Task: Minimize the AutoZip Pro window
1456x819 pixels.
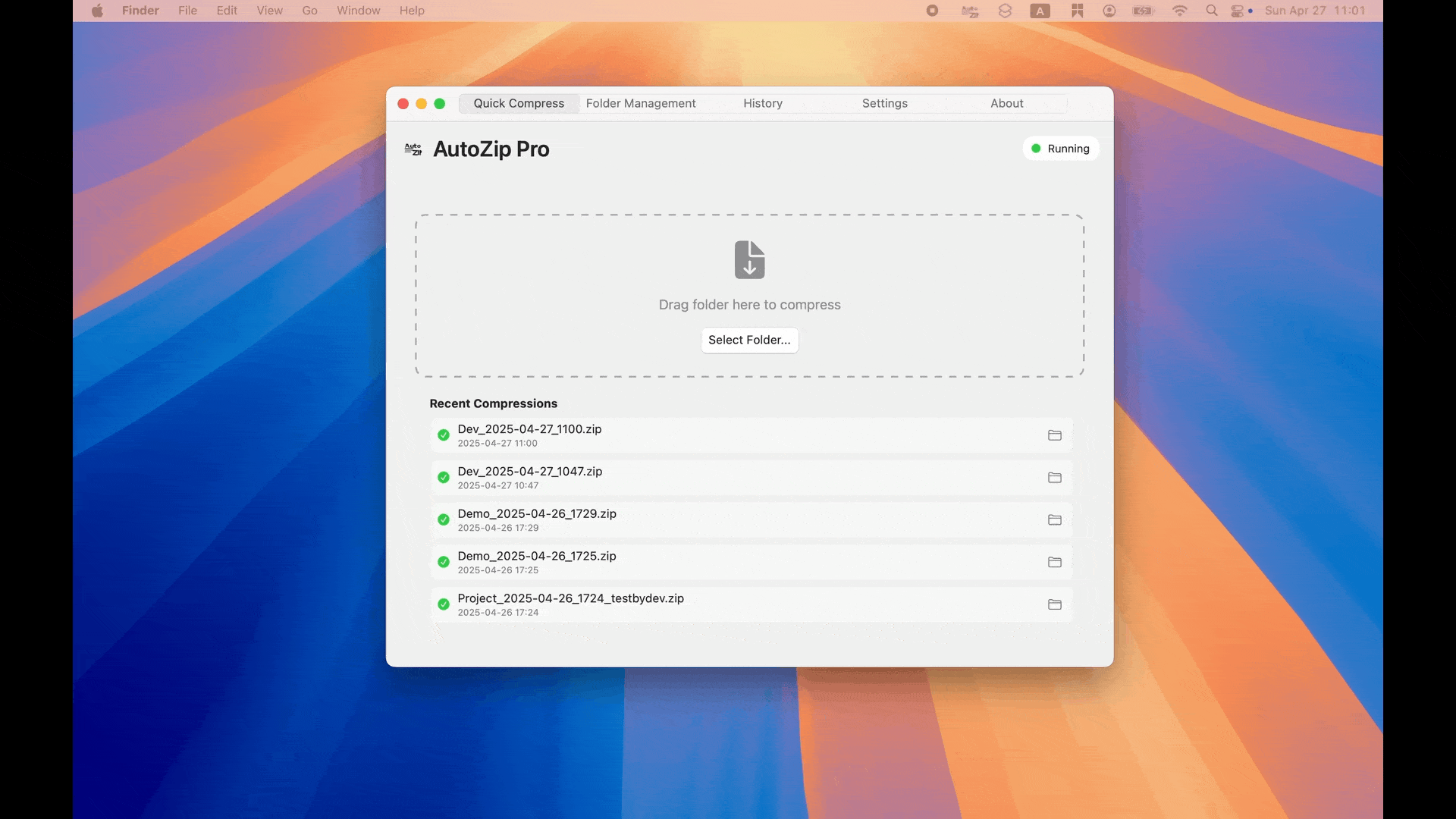Action: [422, 104]
